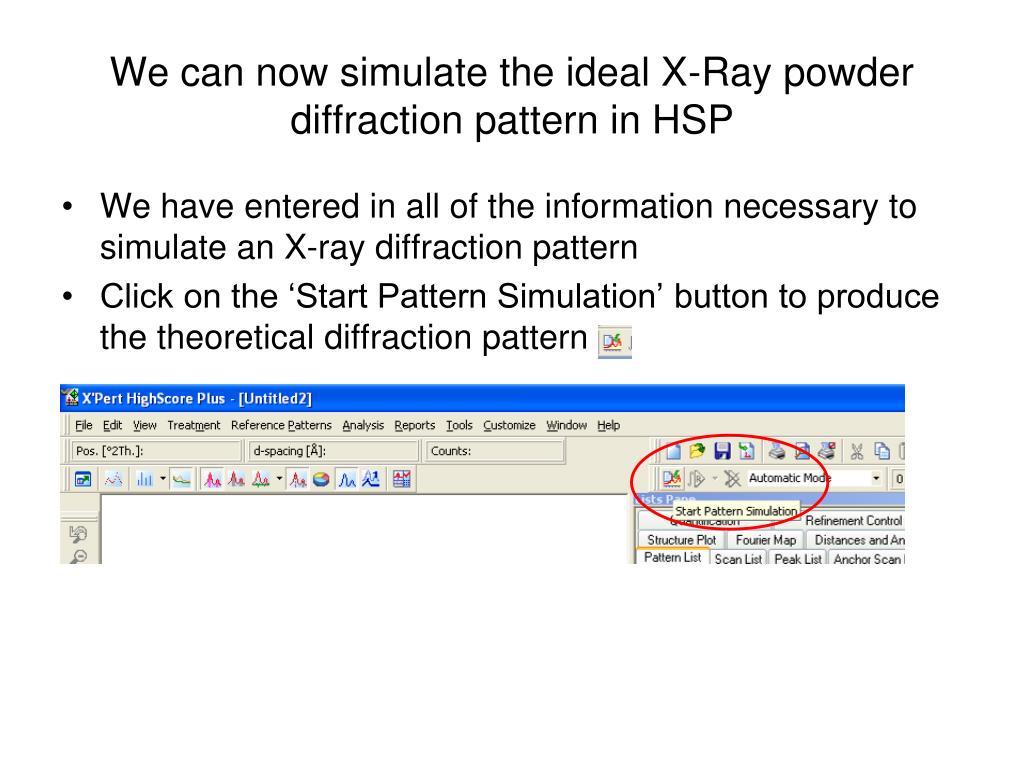Open the small dropdown beside the batch run icon

point(714,479)
